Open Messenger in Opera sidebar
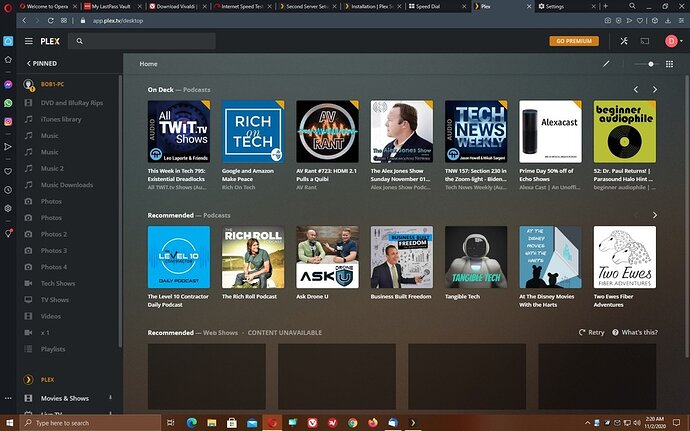The width and height of the screenshot is (690, 431). [8, 85]
